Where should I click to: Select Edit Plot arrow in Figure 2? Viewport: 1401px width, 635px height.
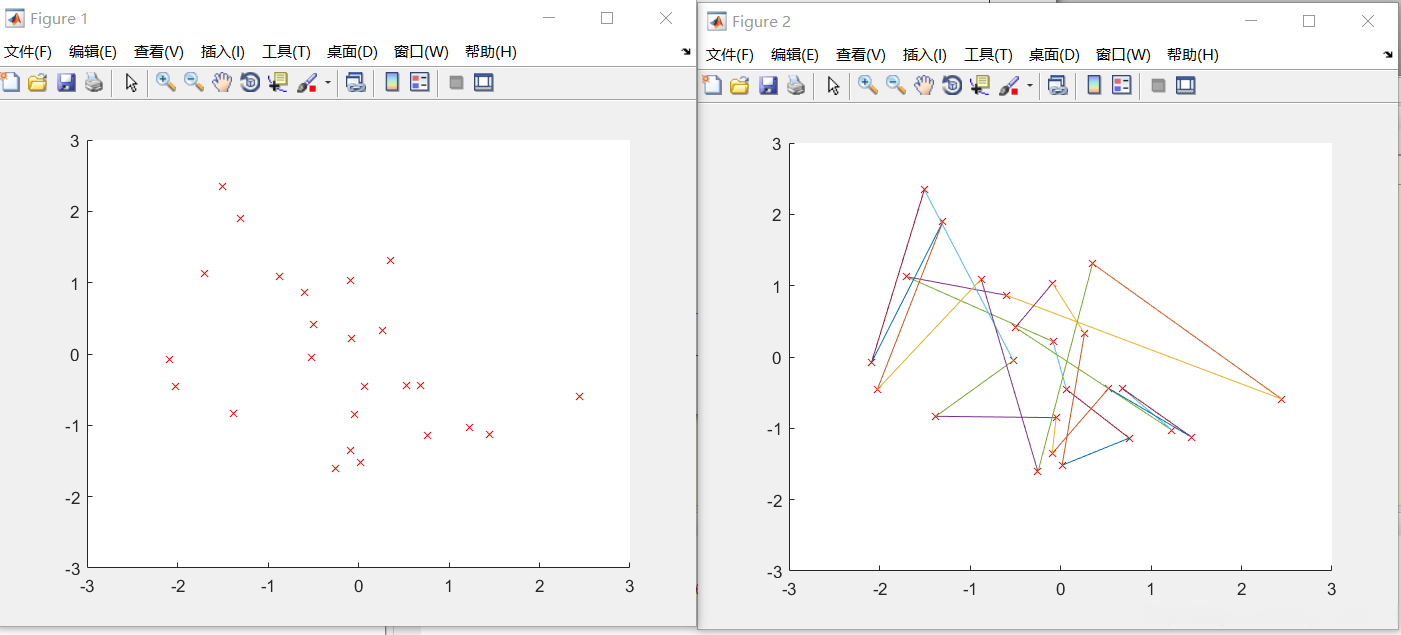(833, 86)
